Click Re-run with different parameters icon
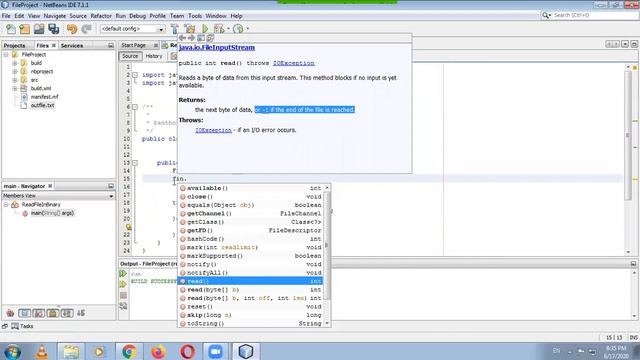640x360 pixels. [x=123, y=284]
